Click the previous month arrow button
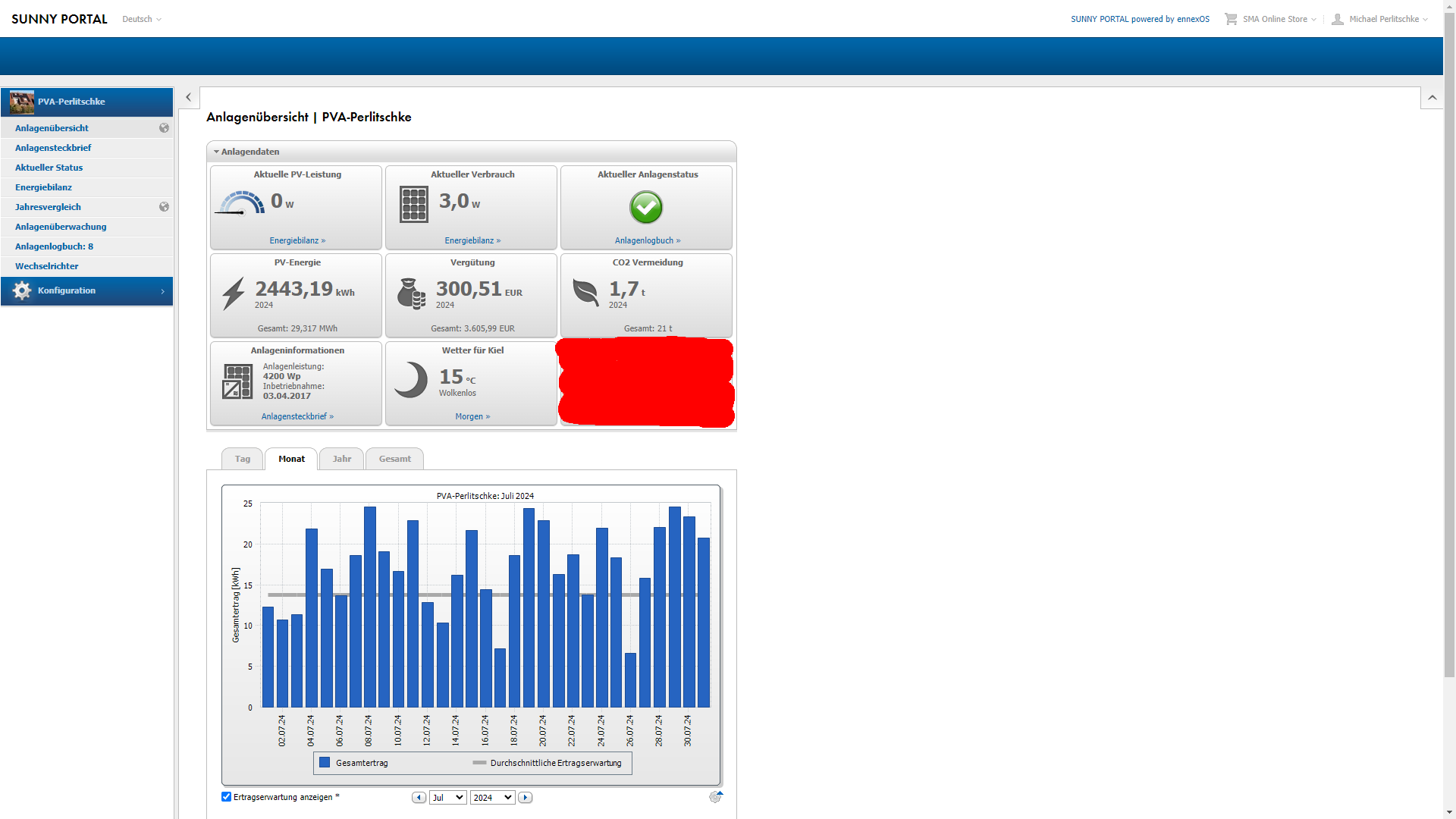Screen dimensions: 1456x819 [x=419, y=797]
